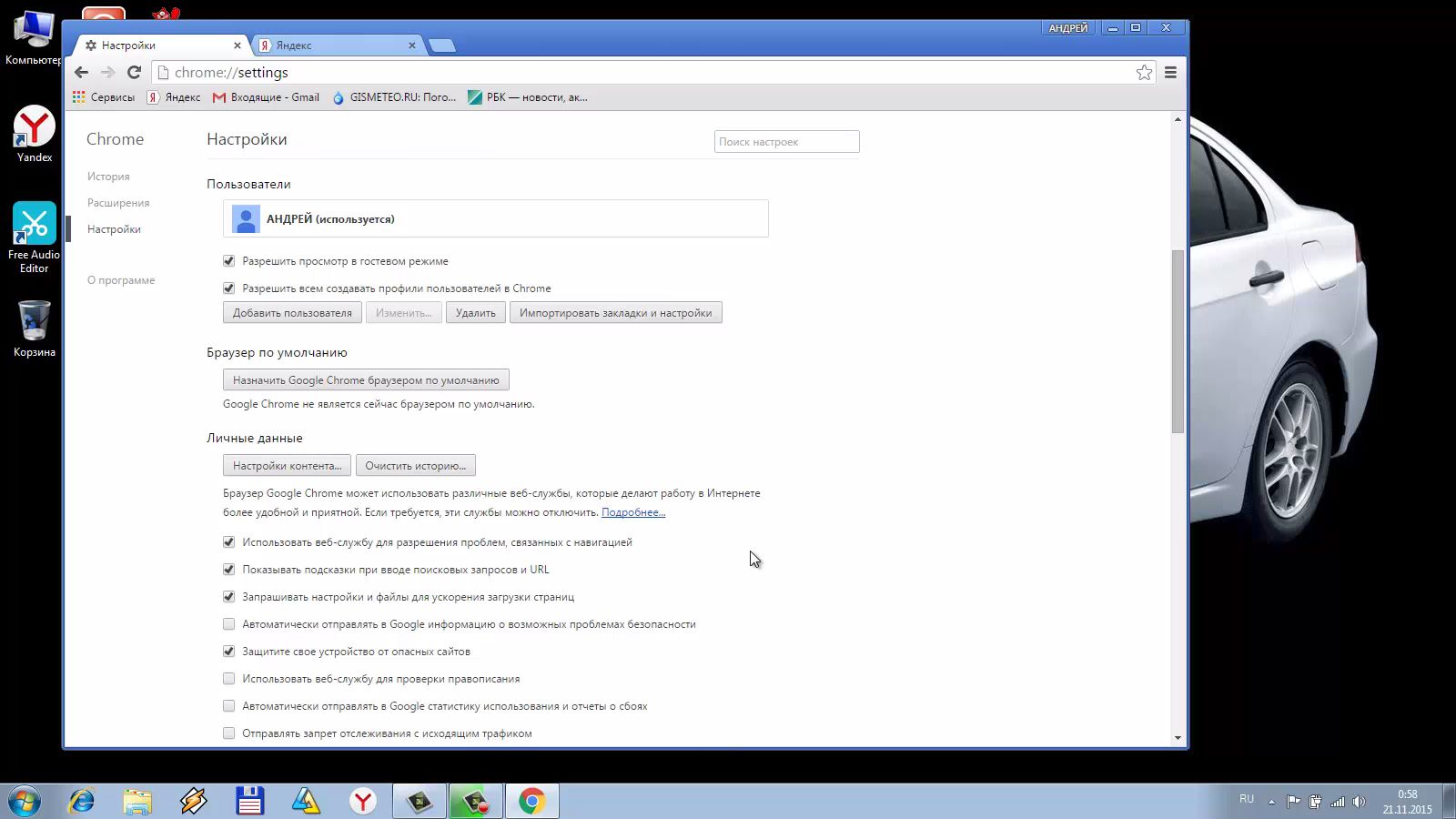Expand hidden icons in system tray

(x=1271, y=802)
